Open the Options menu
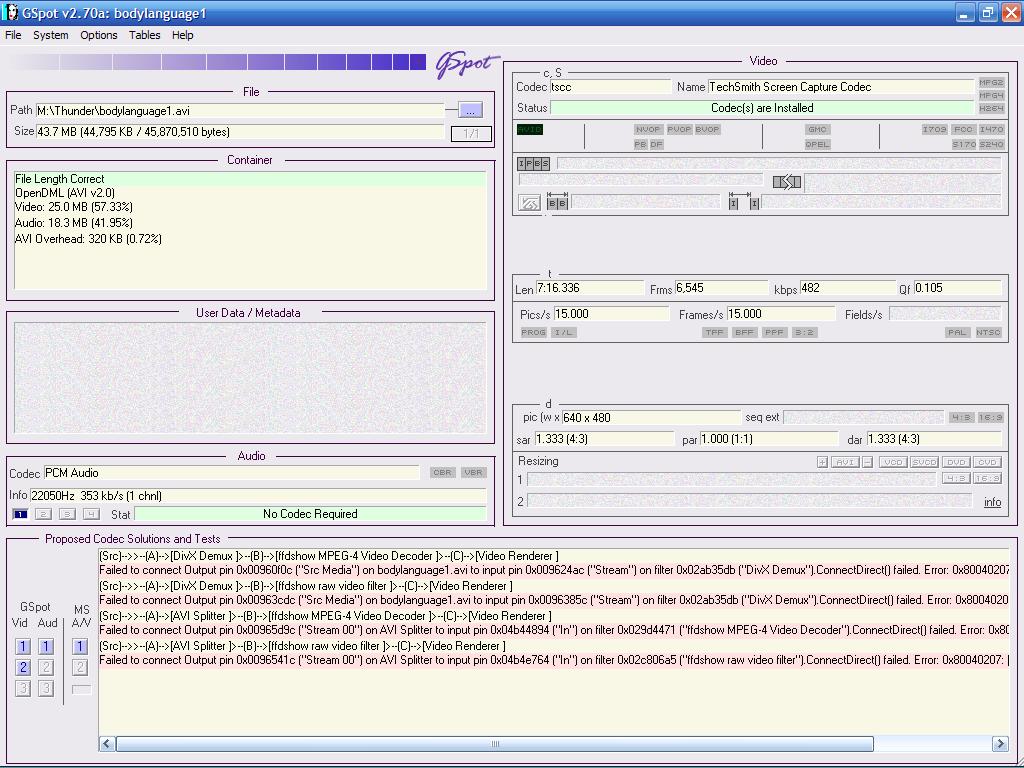Screen dimensions: 1024x768 (x=99, y=35)
